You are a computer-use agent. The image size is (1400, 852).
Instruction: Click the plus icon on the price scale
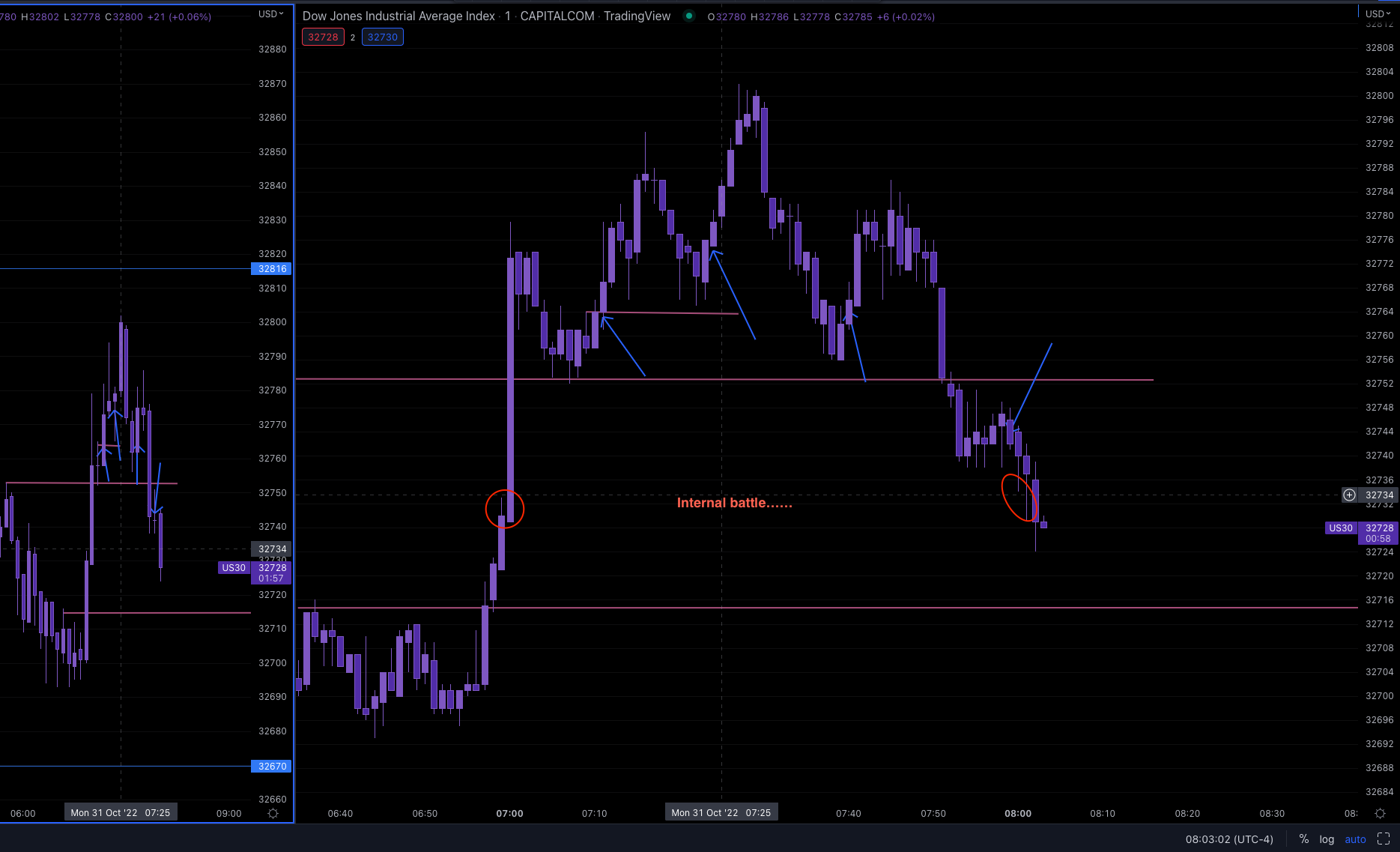click(x=1349, y=495)
